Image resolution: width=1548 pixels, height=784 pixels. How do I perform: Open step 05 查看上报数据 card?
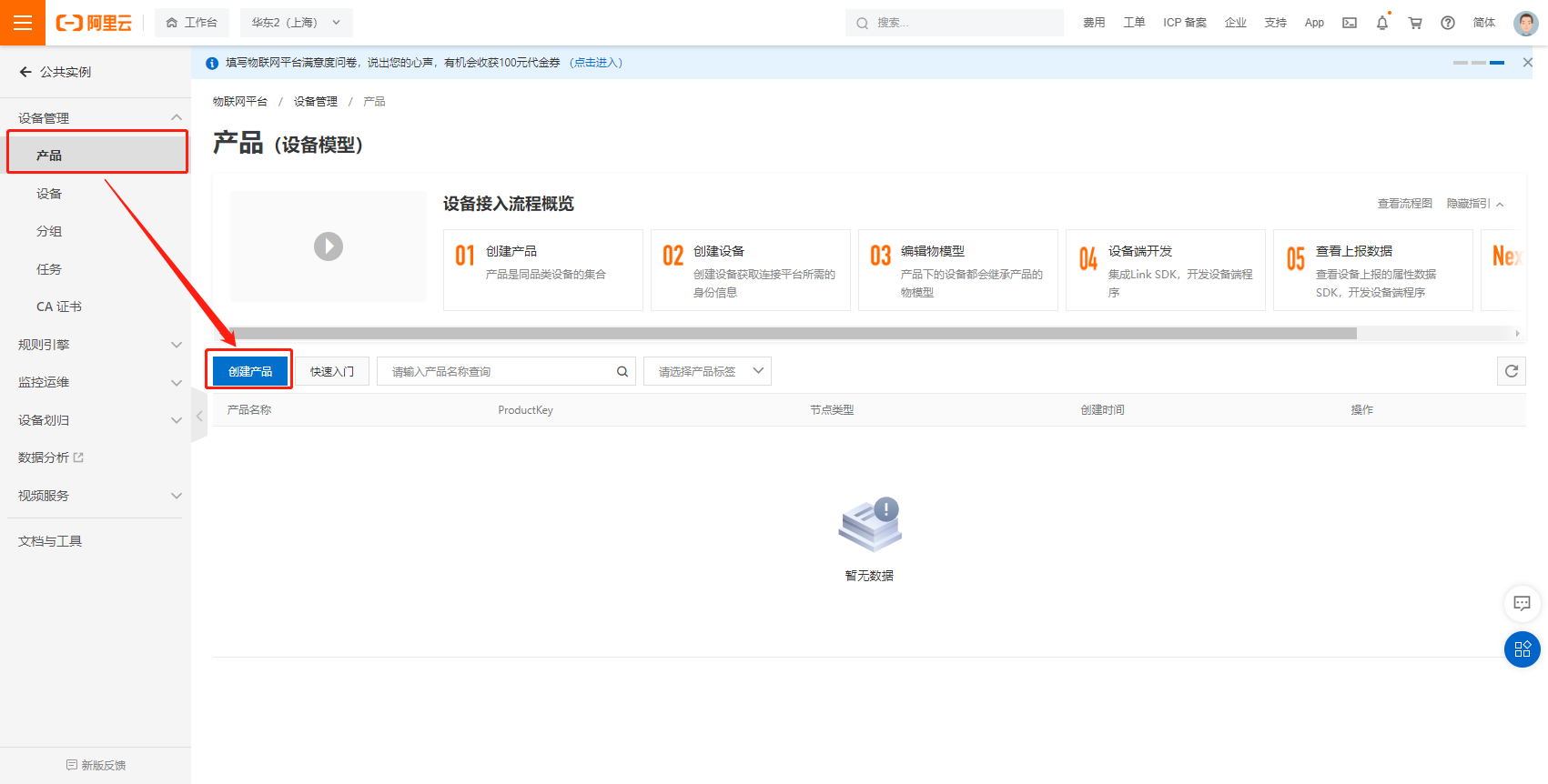(1373, 270)
